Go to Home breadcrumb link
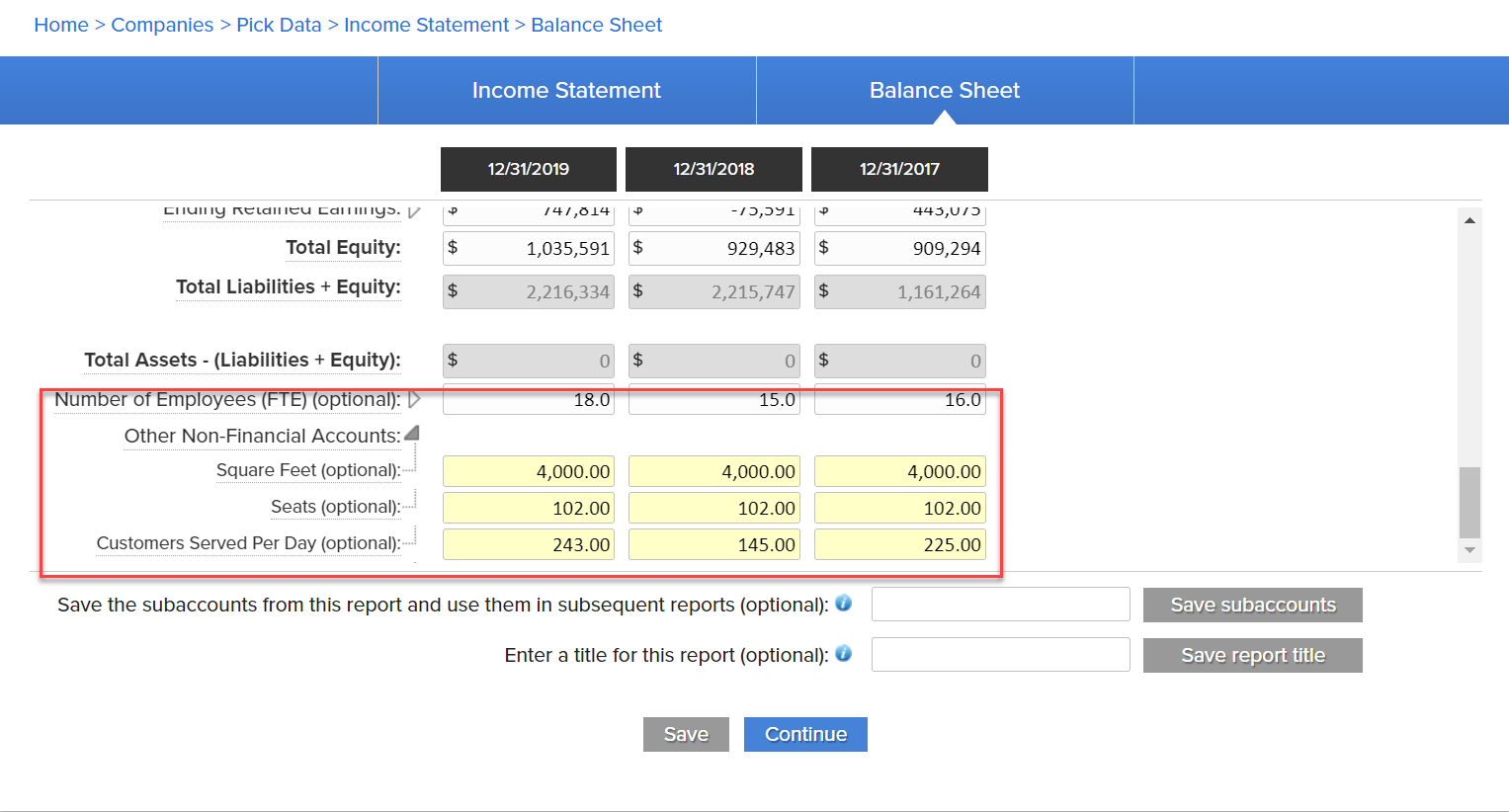Screen dimensions: 1509x812 [61, 25]
